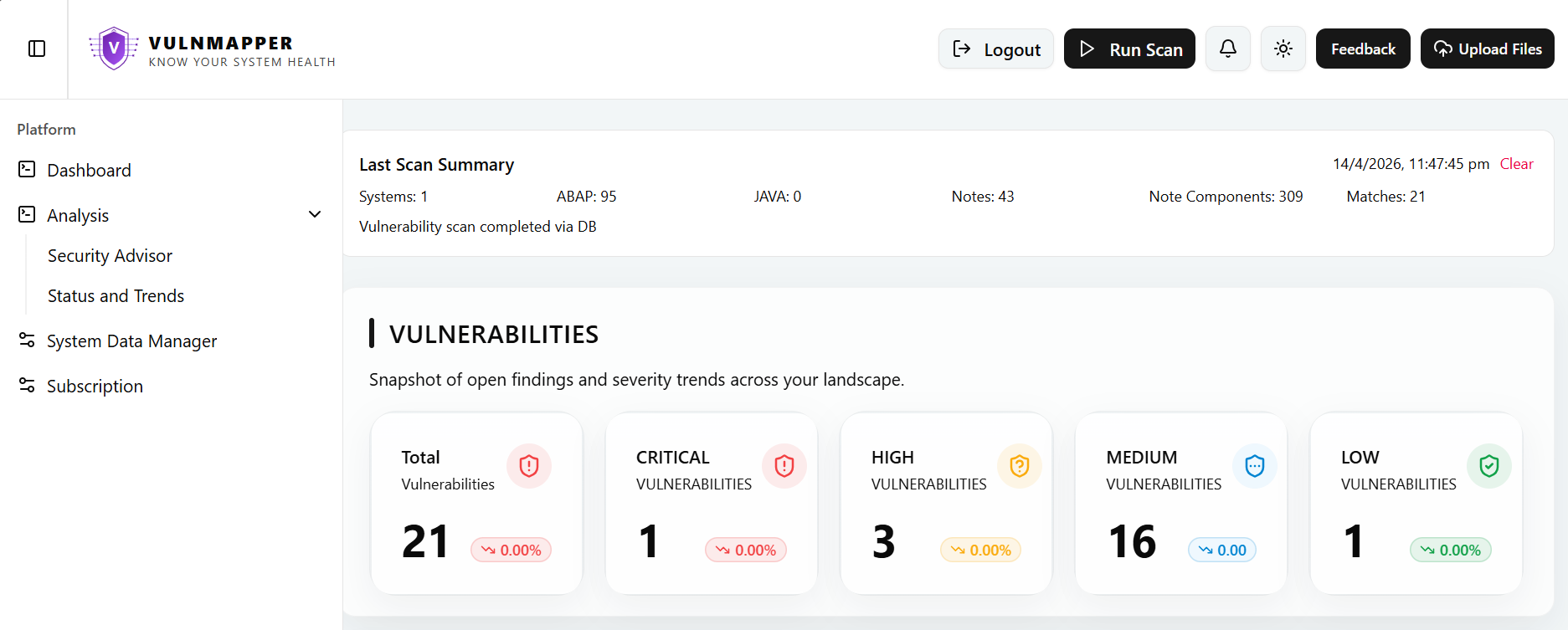
Task: Click the 'Notes: 43' summary value
Action: click(x=983, y=197)
